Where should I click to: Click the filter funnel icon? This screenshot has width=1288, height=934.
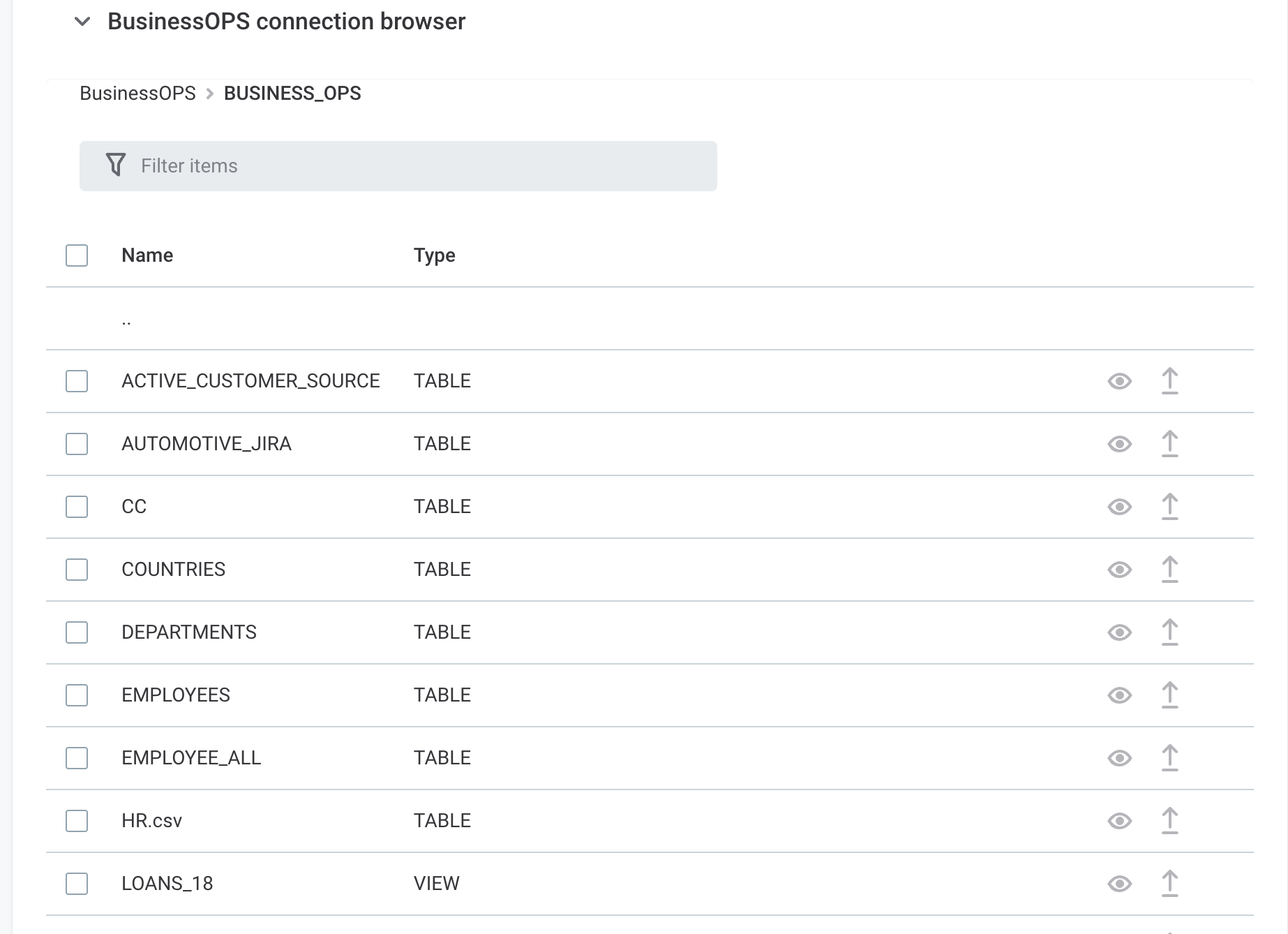[x=116, y=165]
